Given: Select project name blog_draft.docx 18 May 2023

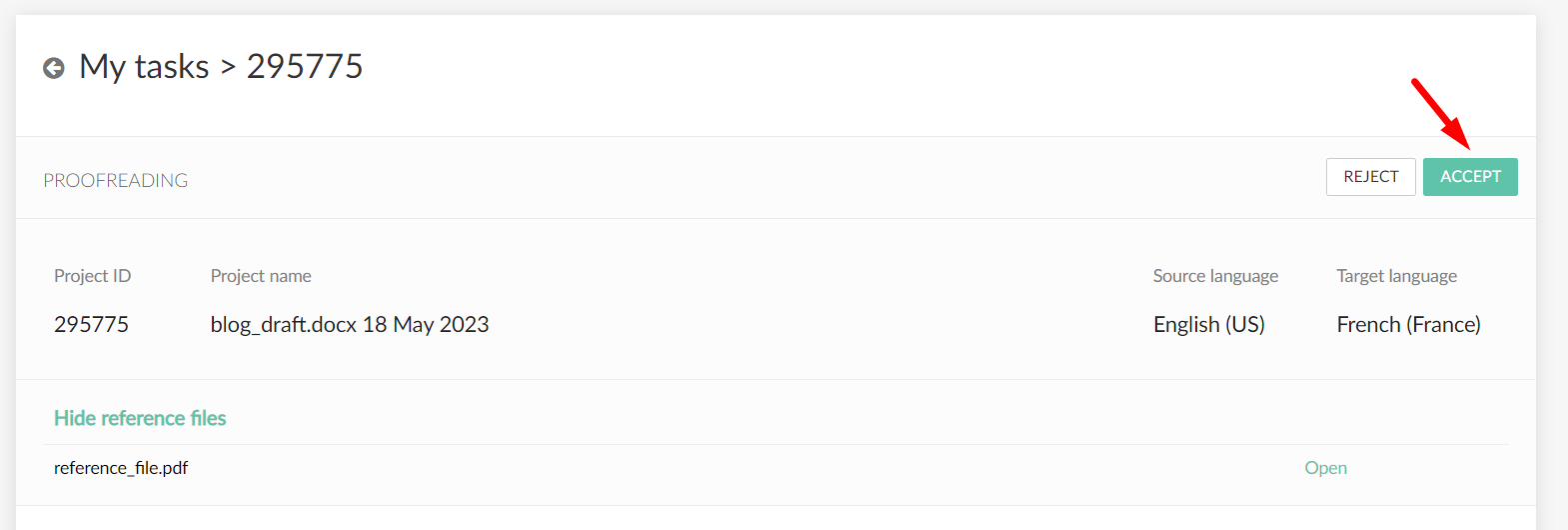Looking at the screenshot, I should click(350, 325).
